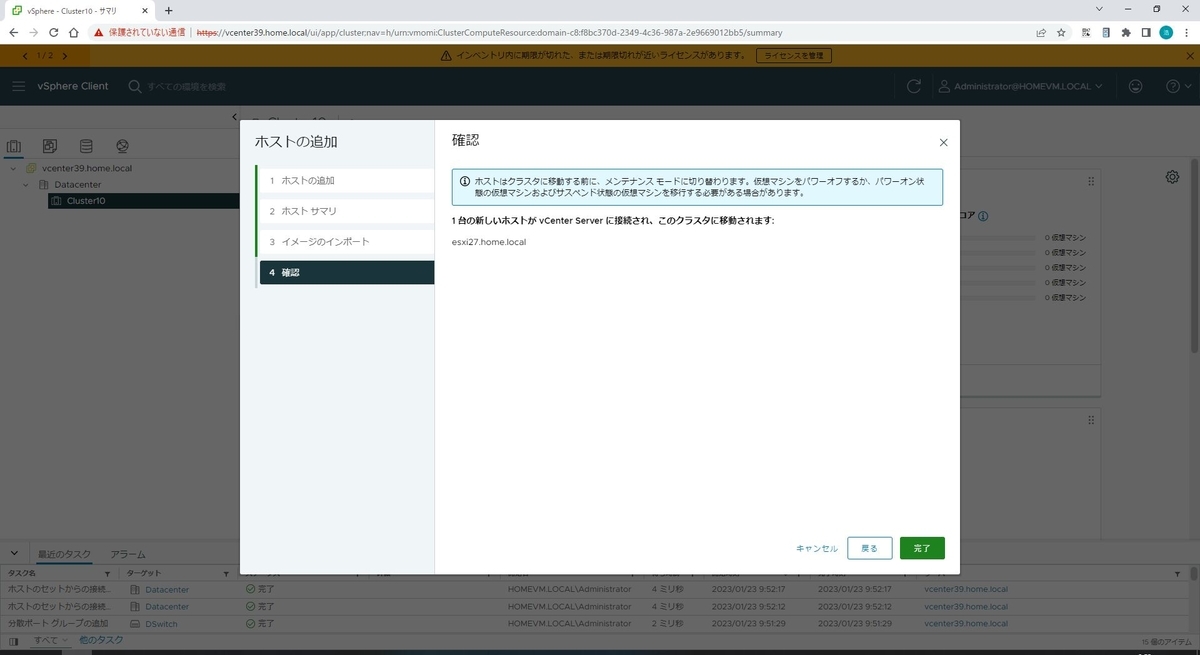Open the Administrator@HOMEVM.LOCAL user dropdown
Image resolution: width=1200 pixels, height=655 pixels.
(1022, 87)
